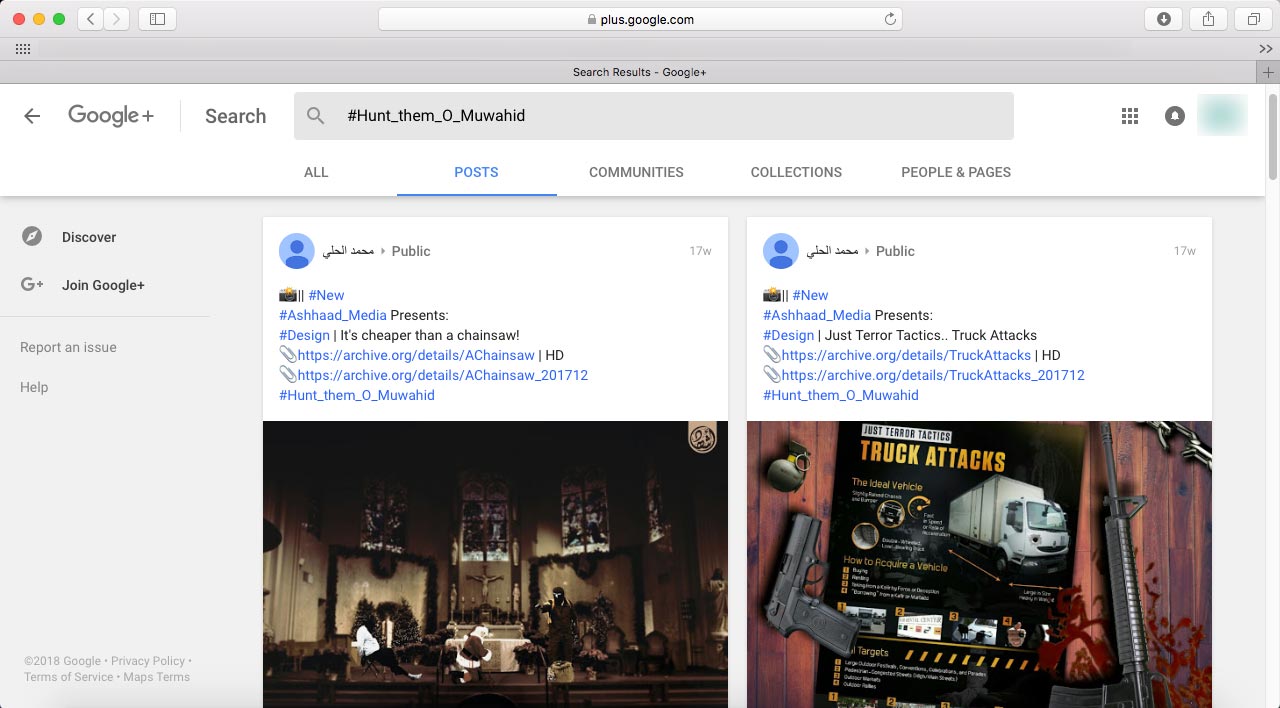The height and width of the screenshot is (708, 1280).
Task: Open the Google apps grid
Action: point(1130,116)
